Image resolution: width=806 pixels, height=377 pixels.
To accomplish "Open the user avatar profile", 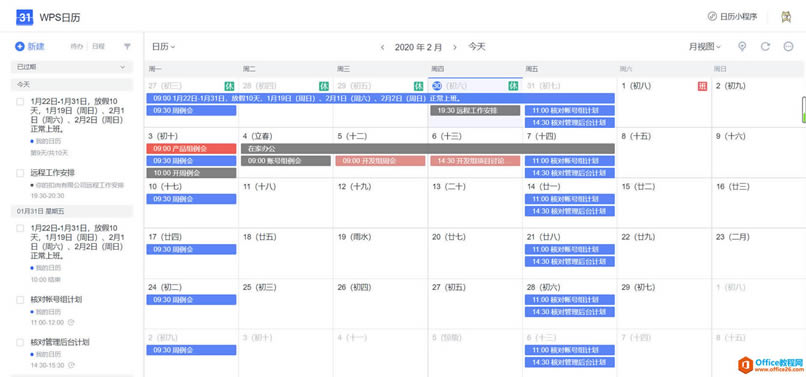I will click(785, 16).
